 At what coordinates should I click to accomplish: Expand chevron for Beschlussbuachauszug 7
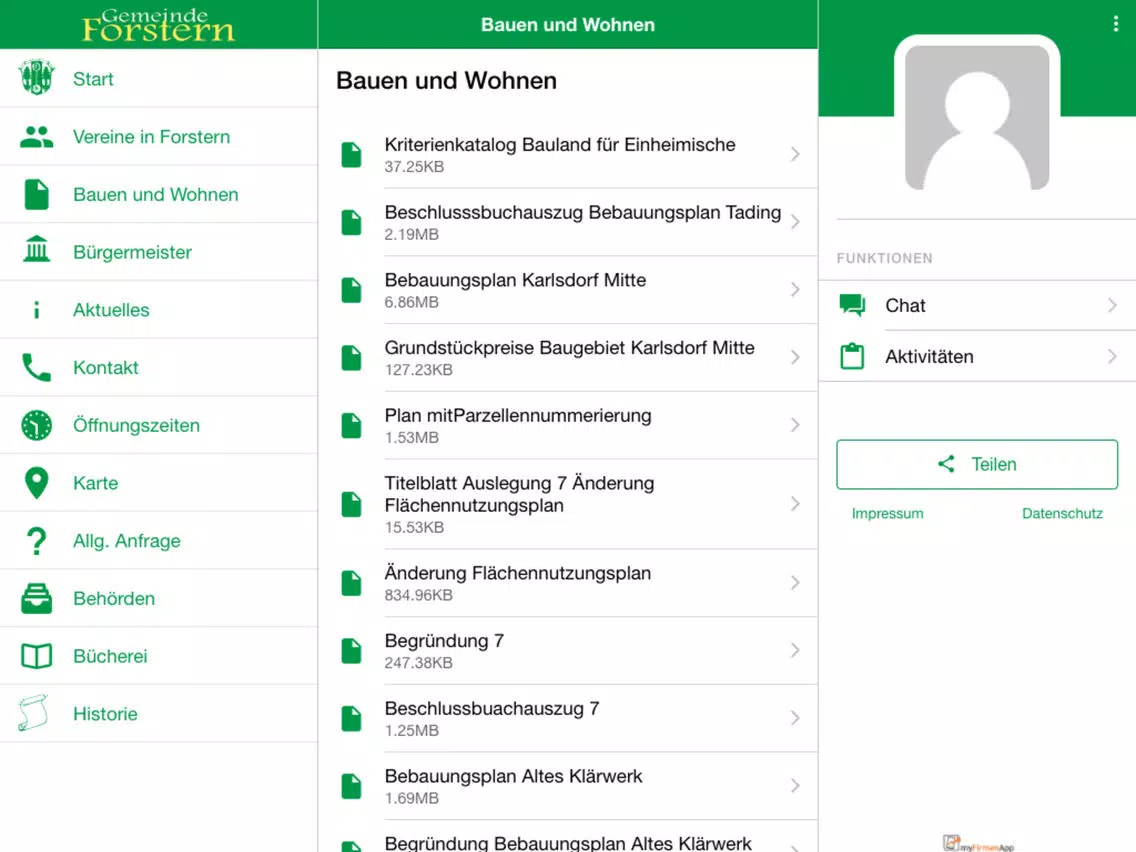(x=795, y=718)
